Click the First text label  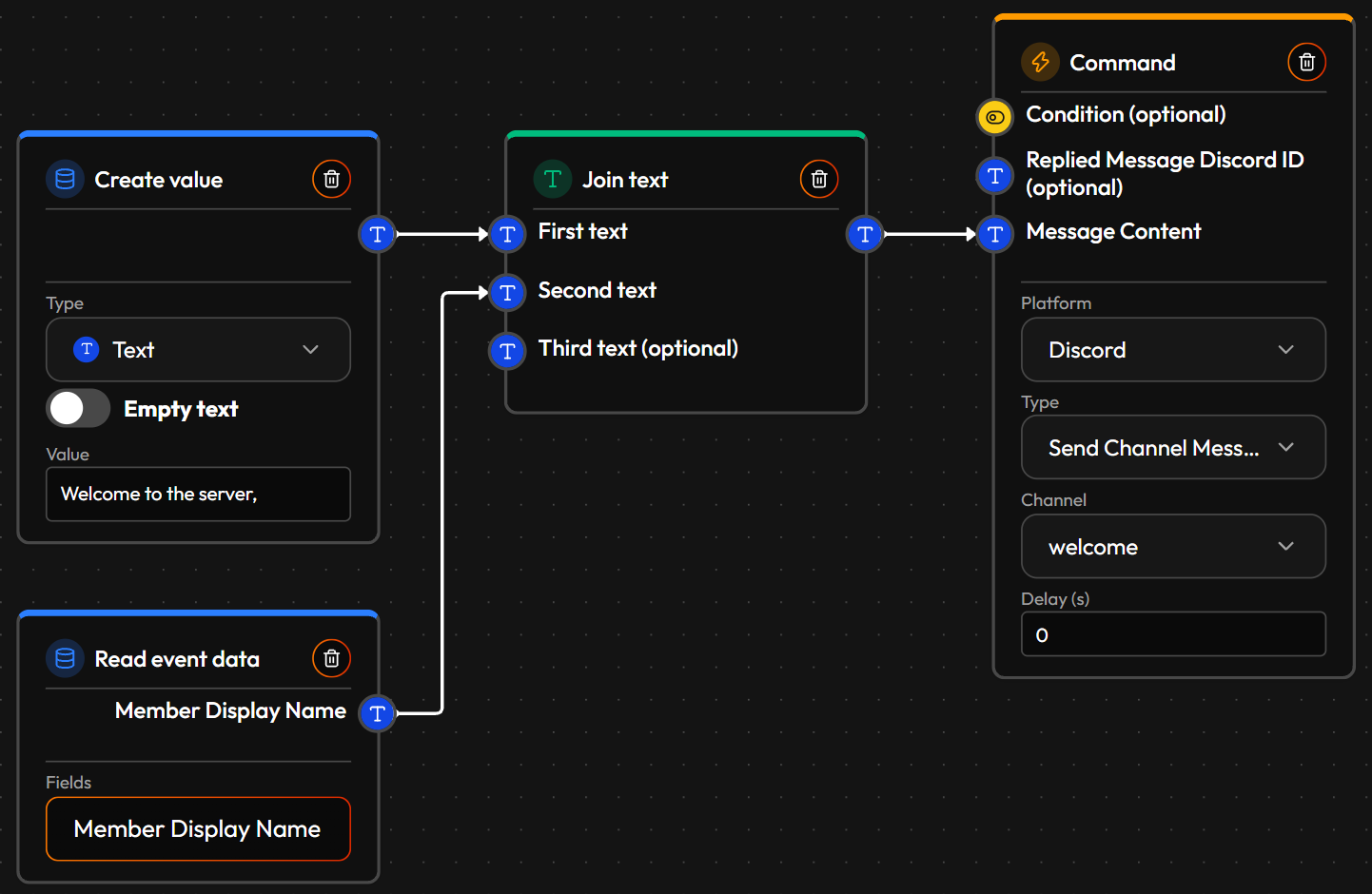click(583, 231)
